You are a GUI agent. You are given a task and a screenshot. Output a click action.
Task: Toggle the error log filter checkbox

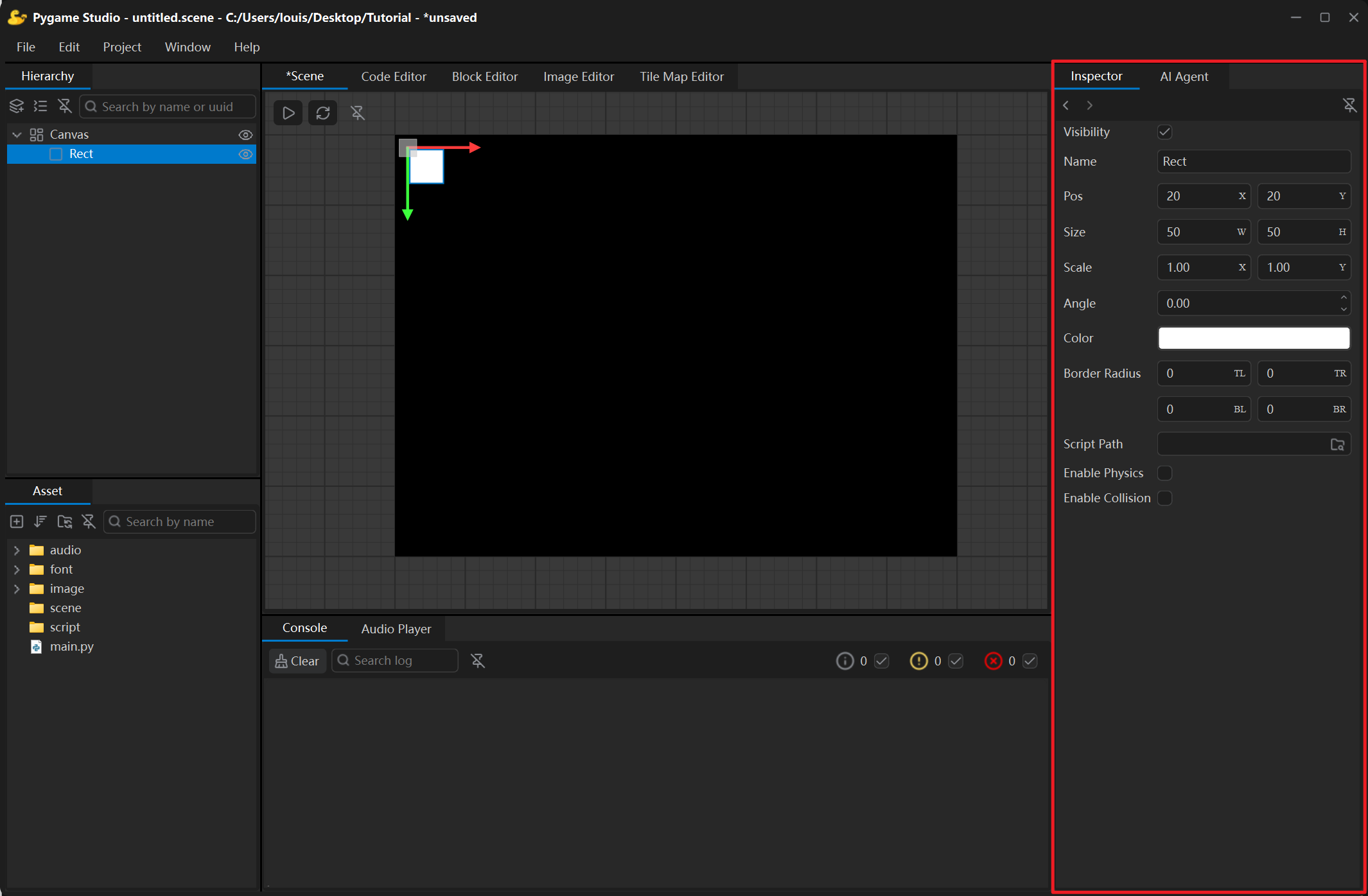[1030, 661]
